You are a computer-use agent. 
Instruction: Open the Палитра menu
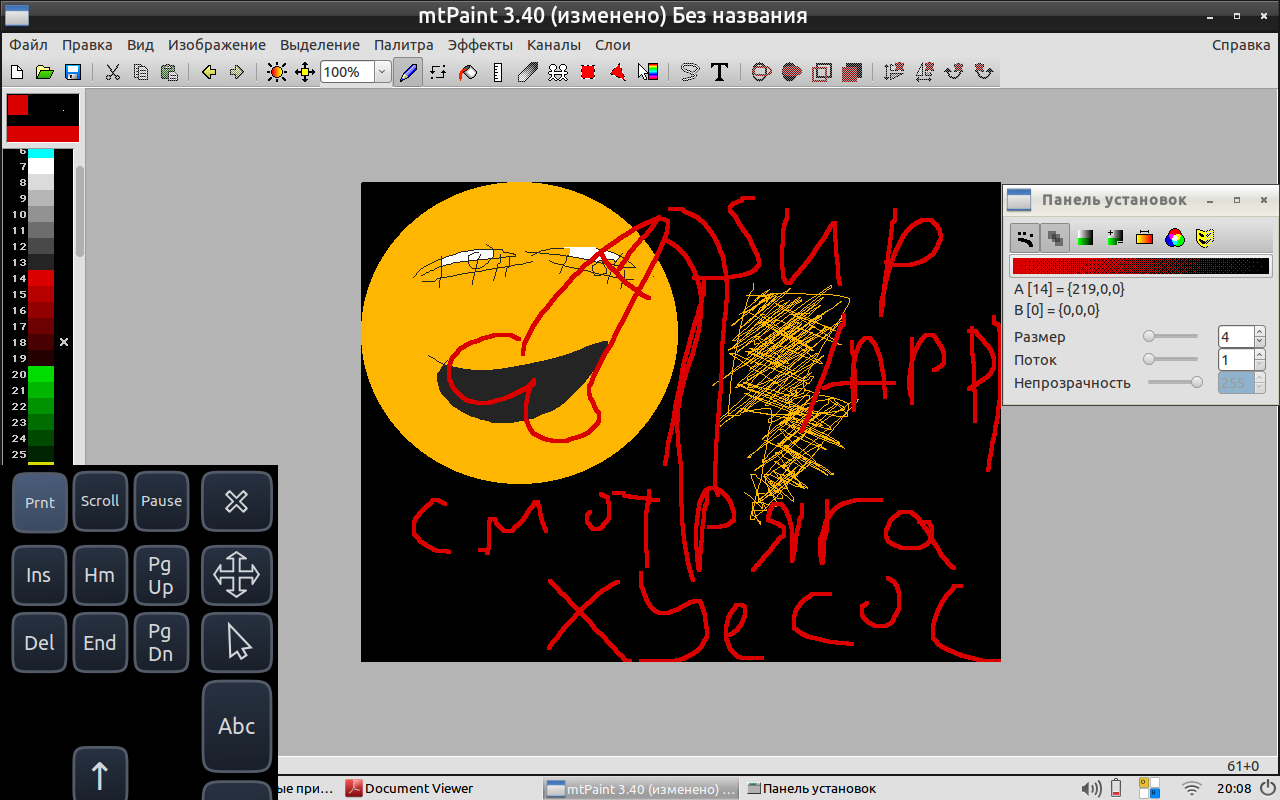point(404,45)
